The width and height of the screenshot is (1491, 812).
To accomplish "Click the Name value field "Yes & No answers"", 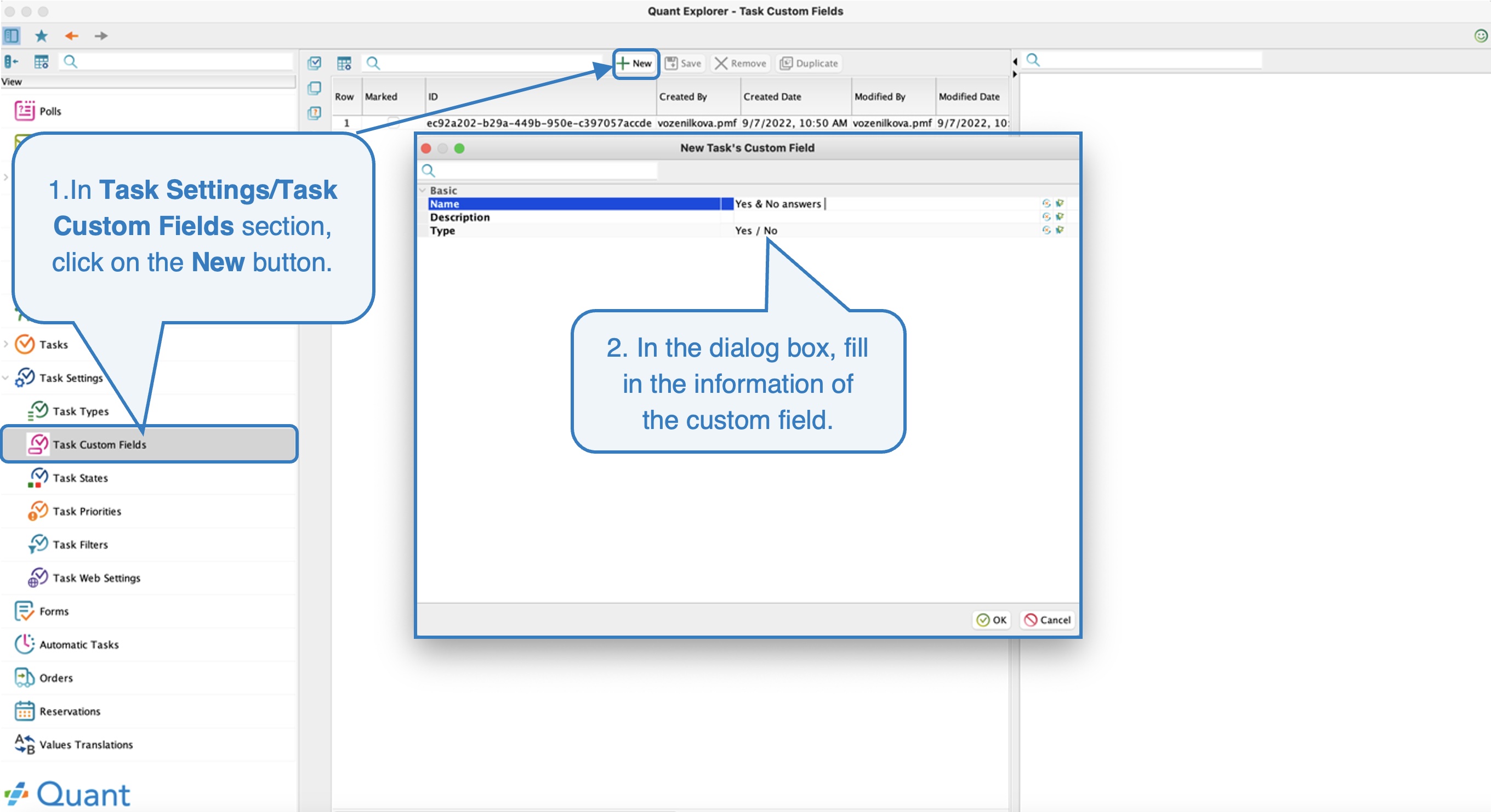I will (886, 204).
